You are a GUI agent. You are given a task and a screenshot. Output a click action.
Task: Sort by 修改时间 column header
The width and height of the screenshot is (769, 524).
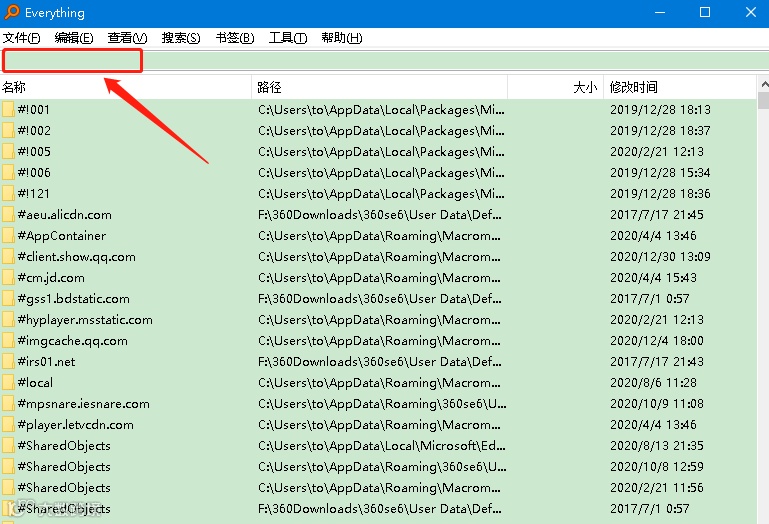[x=680, y=87]
